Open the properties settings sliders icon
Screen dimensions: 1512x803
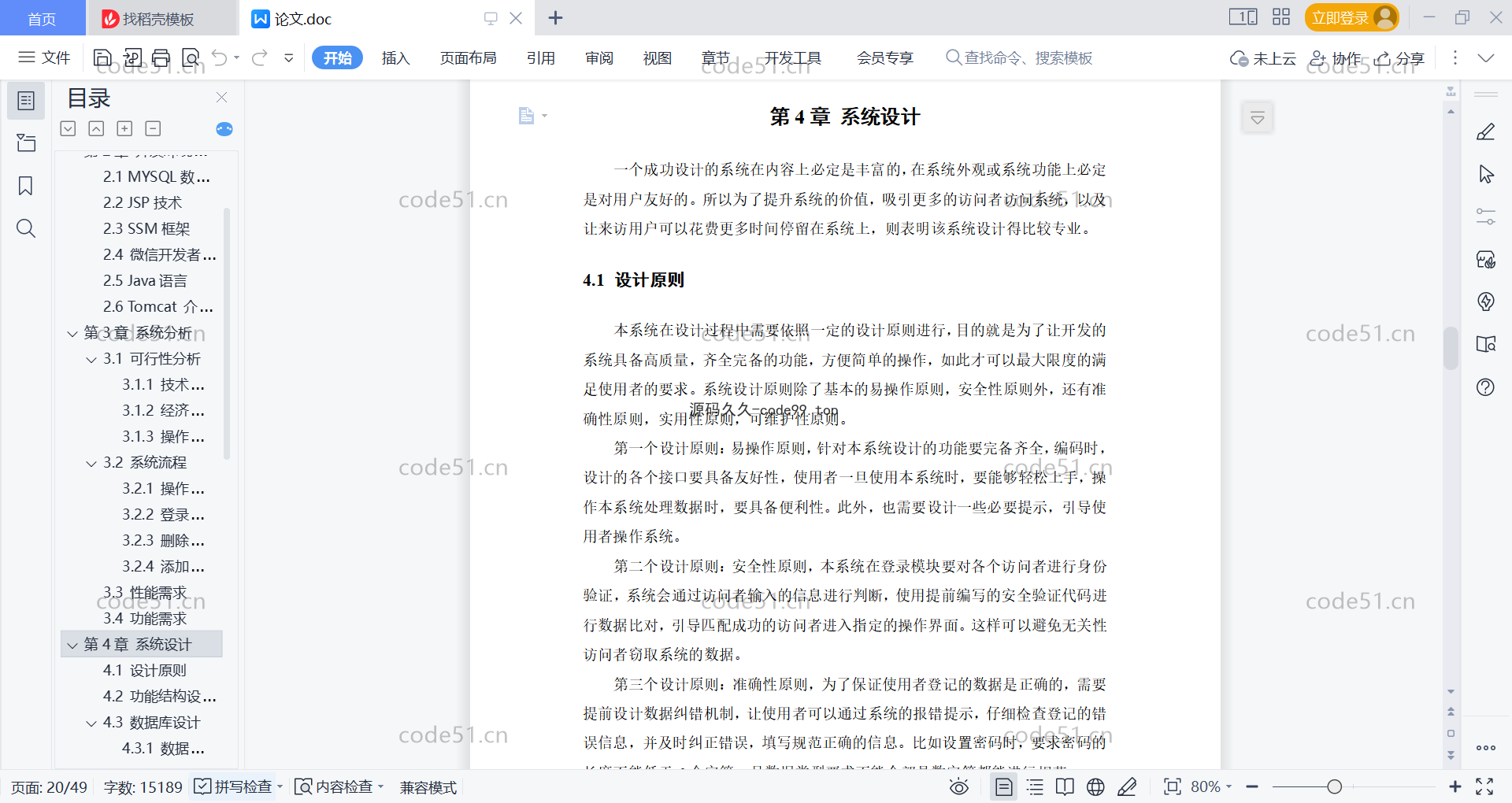coord(1486,216)
